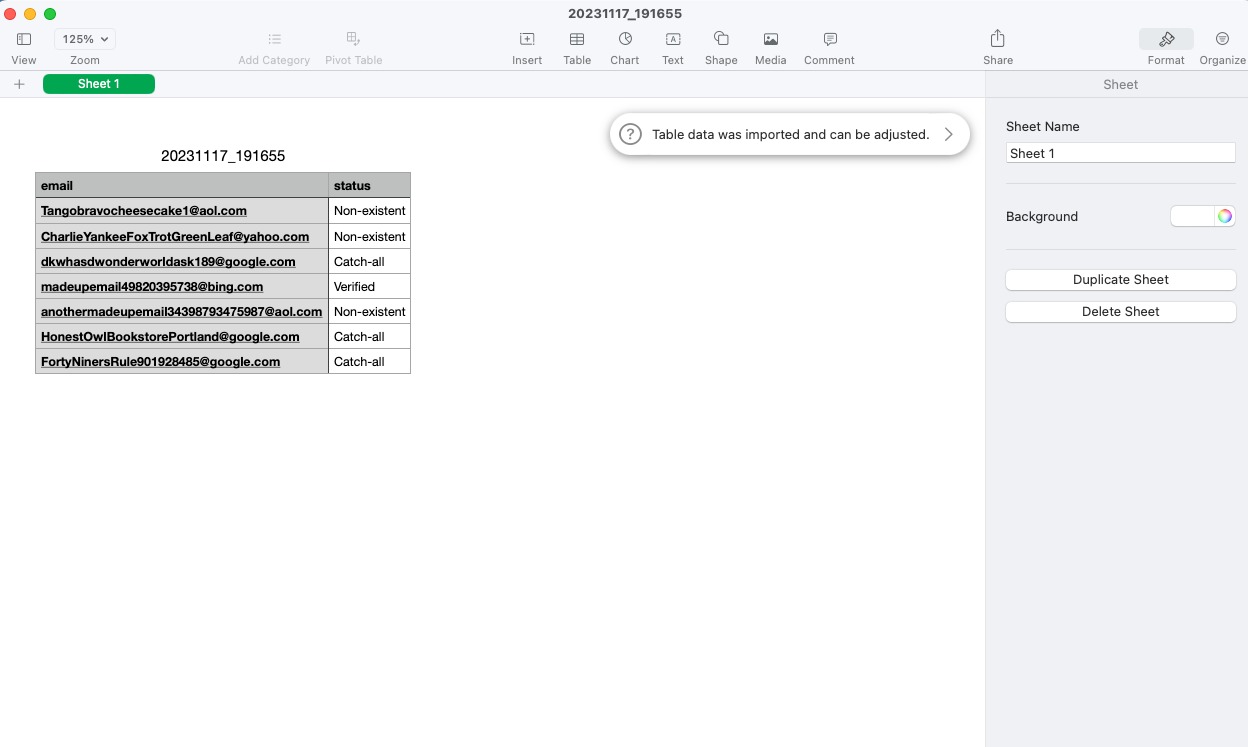This screenshot has height=747, width=1248.
Task: Select the Sheet inspector header
Action: (1120, 84)
